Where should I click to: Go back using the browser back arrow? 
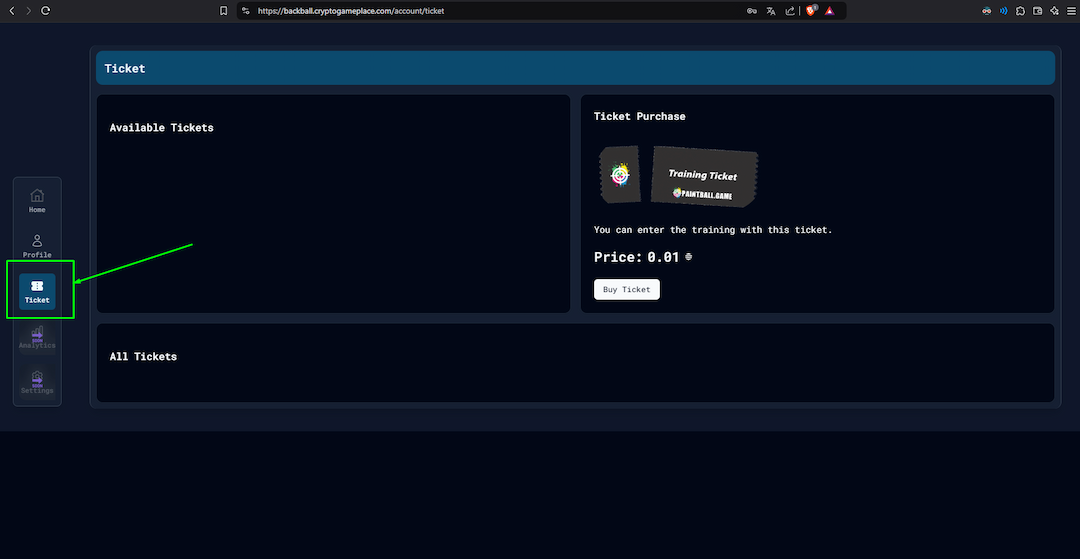pos(11,11)
